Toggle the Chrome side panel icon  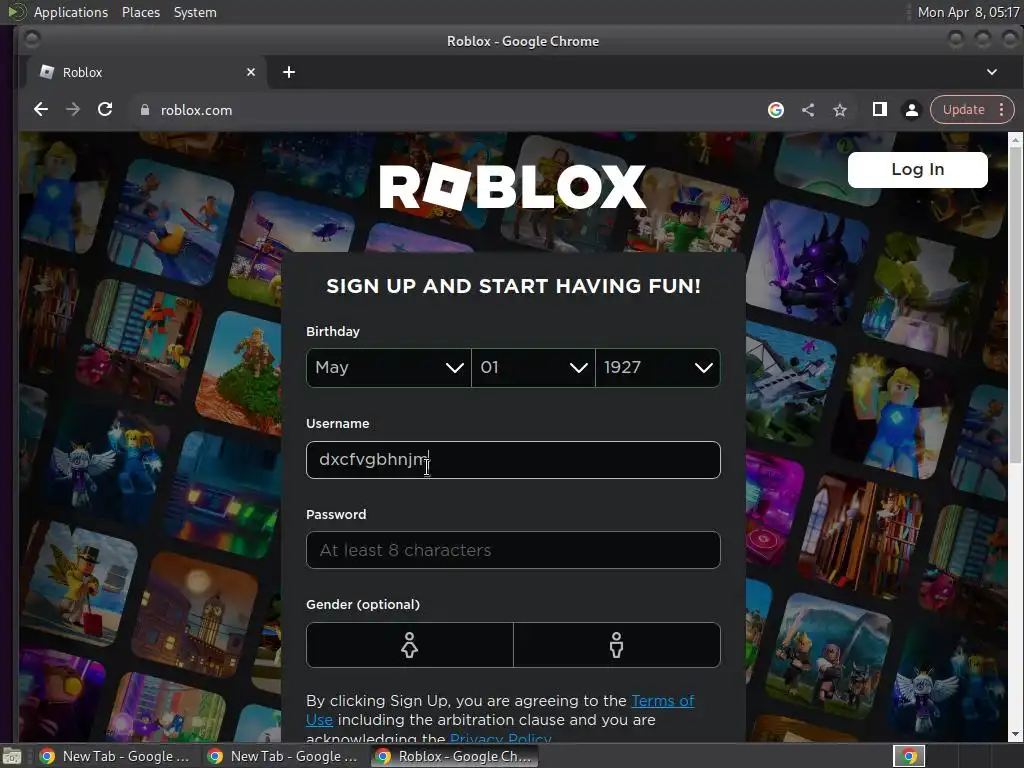pyautogui.click(x=880, y=110)
